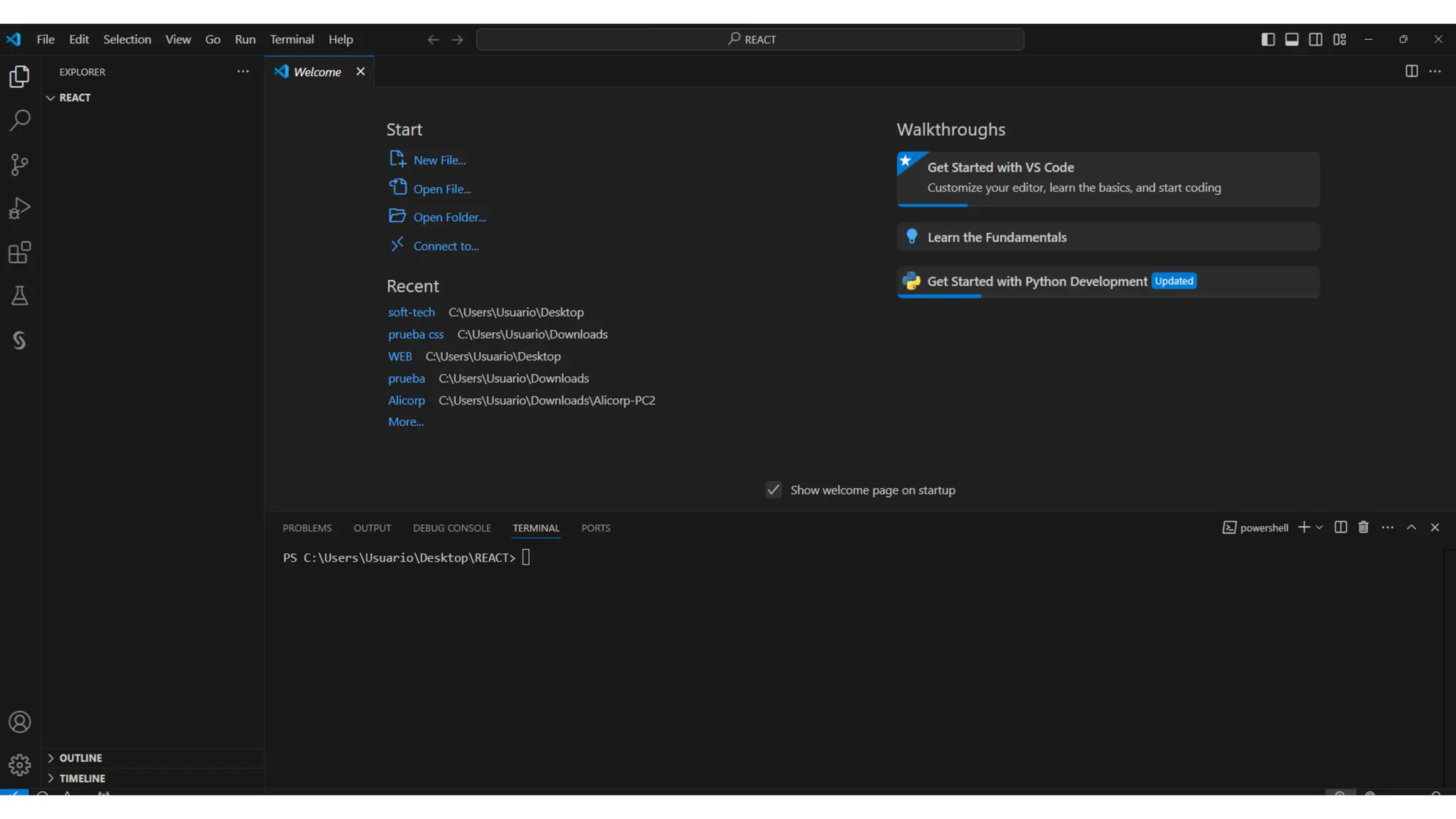The image size is (1456, 819).
Task: Kill the terminal with trash icon
Action: tap(1364, 528)
